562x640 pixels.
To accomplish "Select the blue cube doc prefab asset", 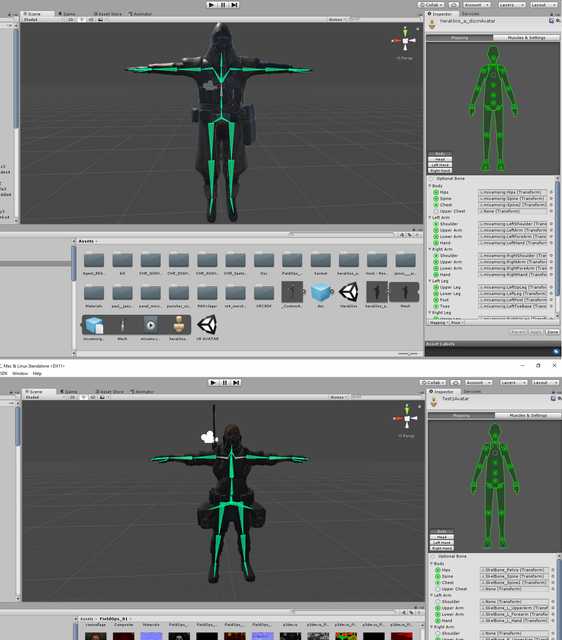I will [x=320, y=293].
